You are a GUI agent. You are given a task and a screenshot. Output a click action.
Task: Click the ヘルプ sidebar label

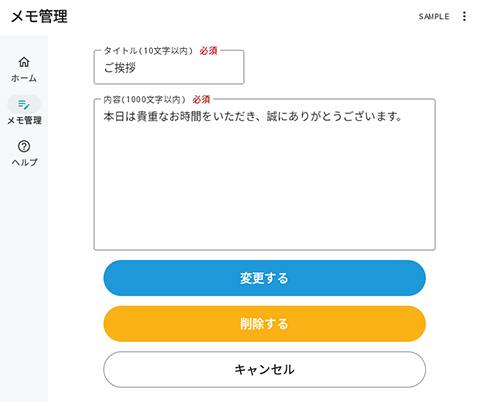[x=24, y=162]
